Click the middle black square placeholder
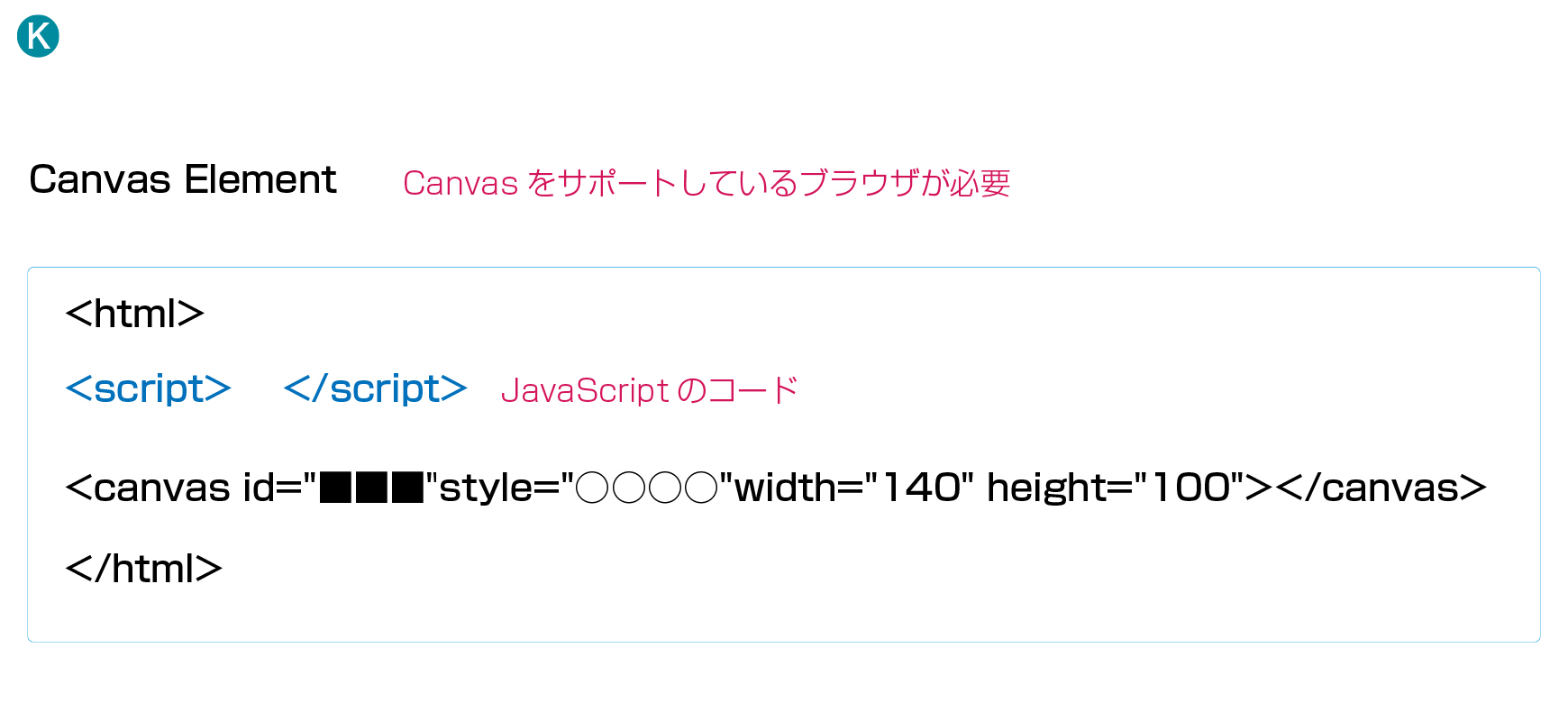 click(x=372, y=488)
